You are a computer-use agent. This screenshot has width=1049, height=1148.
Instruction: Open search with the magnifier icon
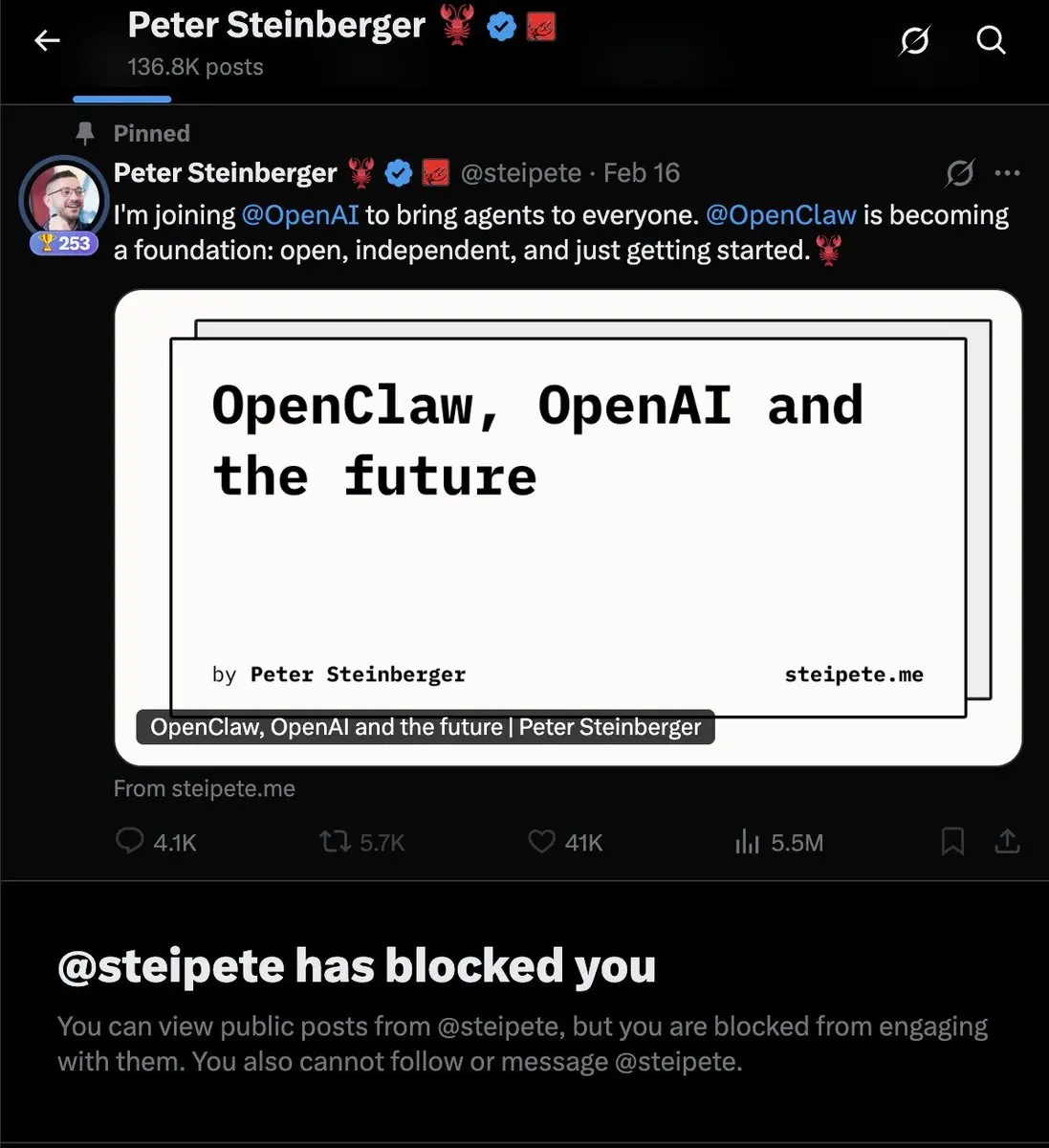click(991, 40)
